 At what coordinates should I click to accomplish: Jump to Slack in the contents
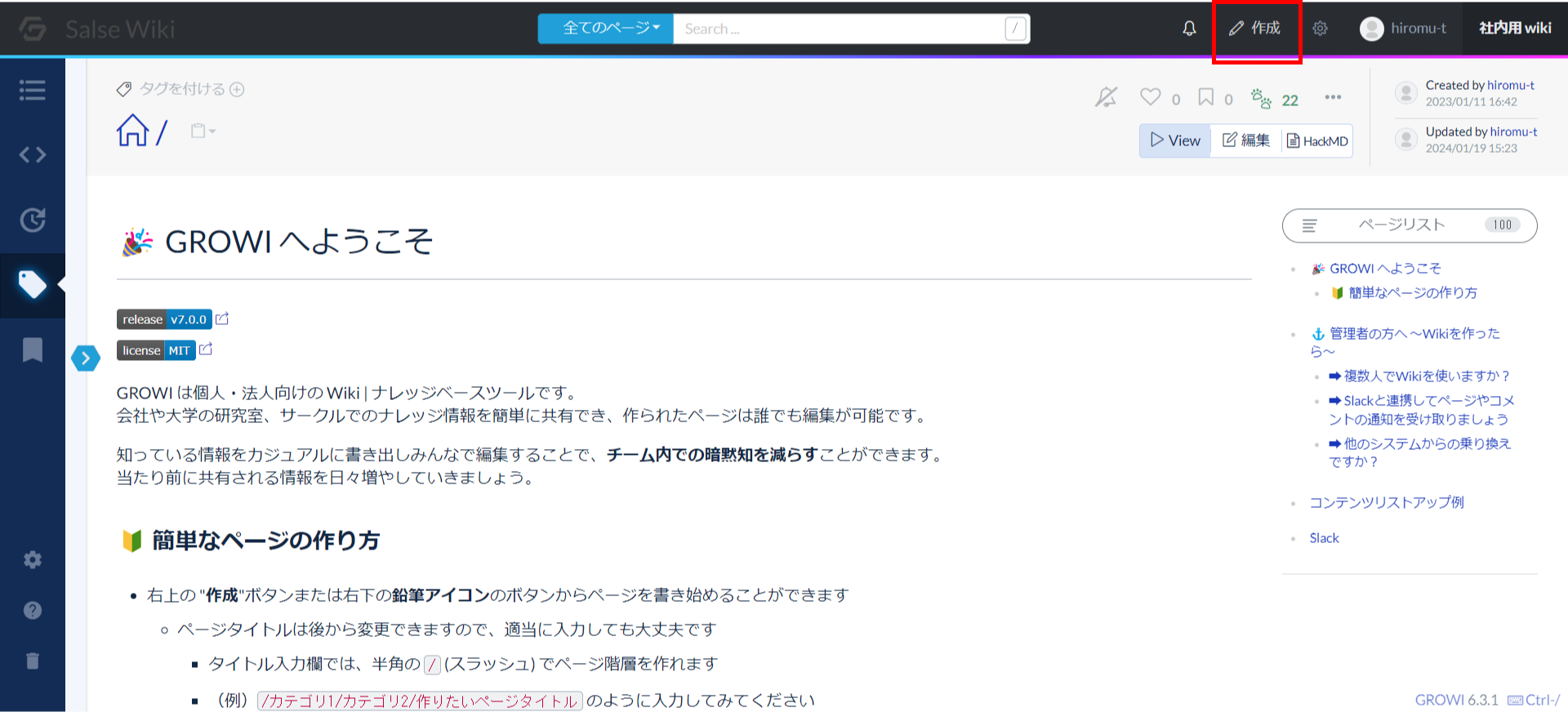click(x=1324, y=538)
